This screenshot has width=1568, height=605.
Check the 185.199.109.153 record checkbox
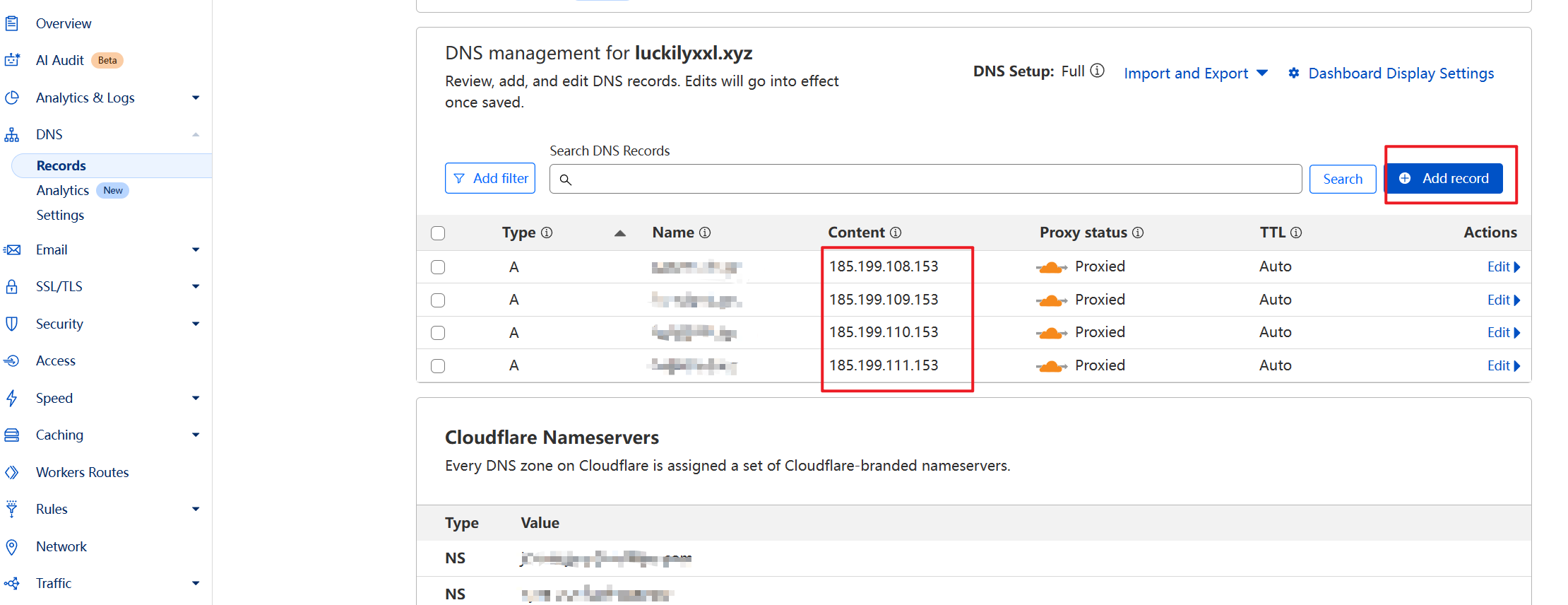click(x=438, y=300)
